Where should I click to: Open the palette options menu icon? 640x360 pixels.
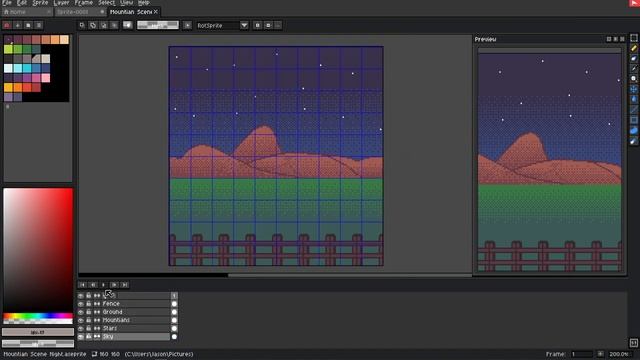(39, 25)
